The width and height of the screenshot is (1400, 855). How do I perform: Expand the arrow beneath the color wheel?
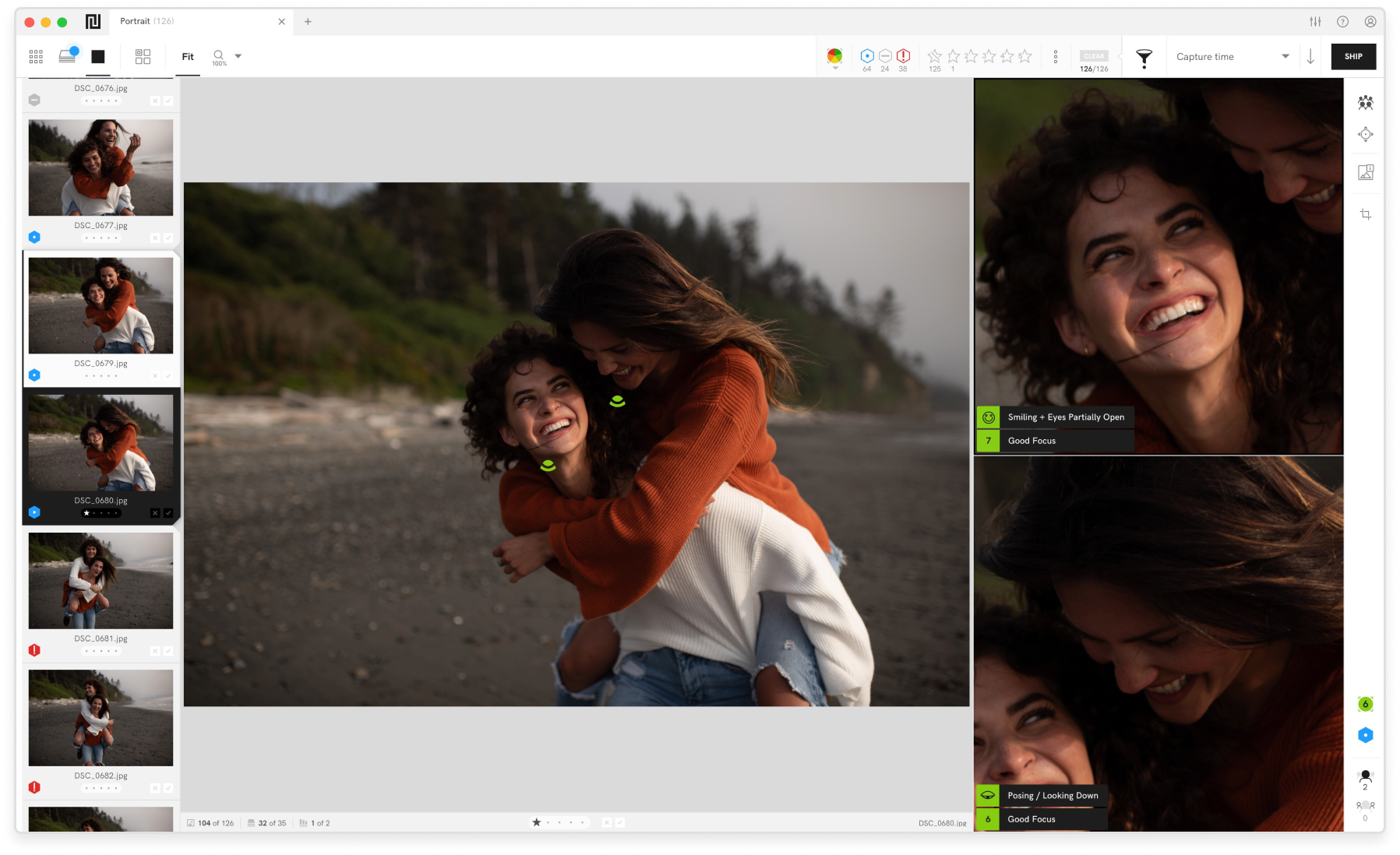[x=835, y=69]
